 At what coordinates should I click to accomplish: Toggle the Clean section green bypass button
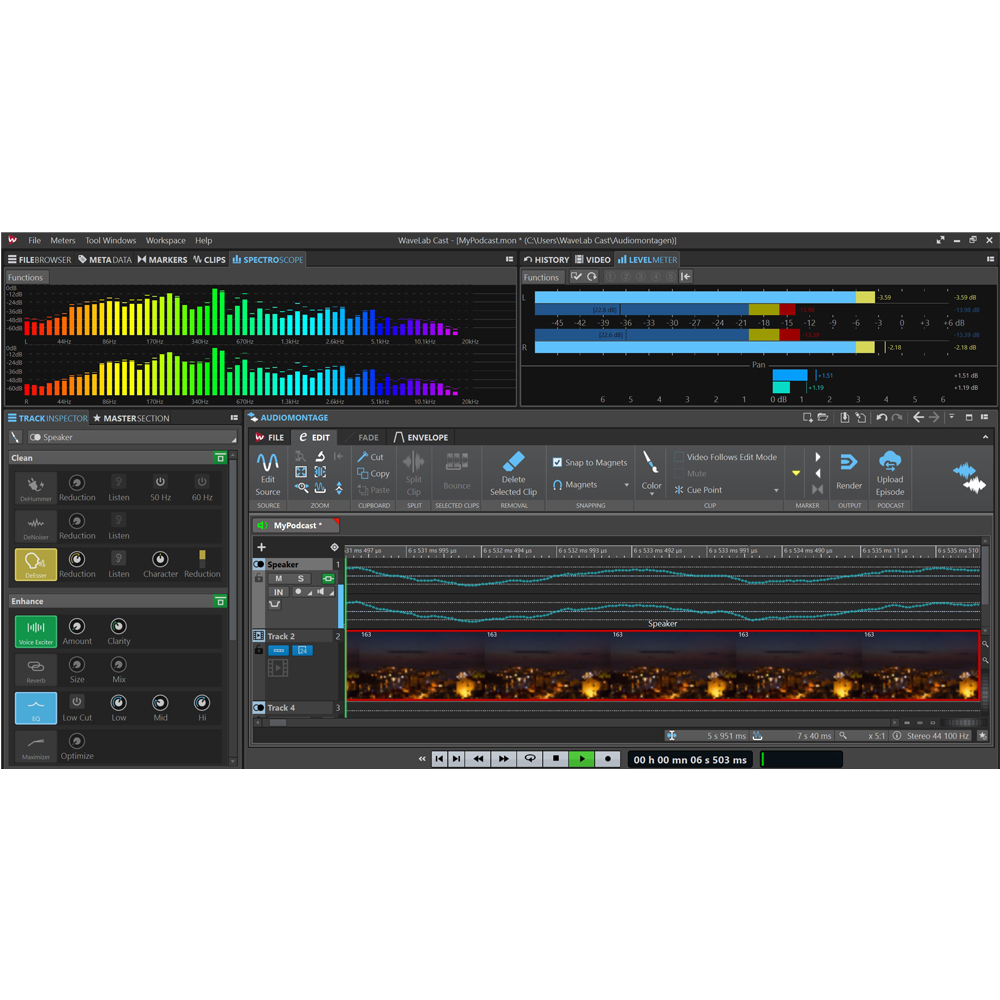coord(220,458)
